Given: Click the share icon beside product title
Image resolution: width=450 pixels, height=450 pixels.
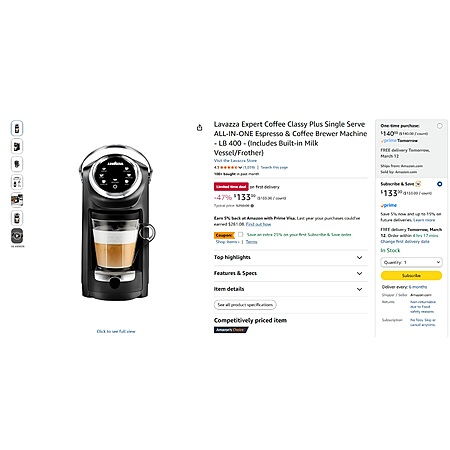Looking at the screenshot, I should [x=199, y=128].
